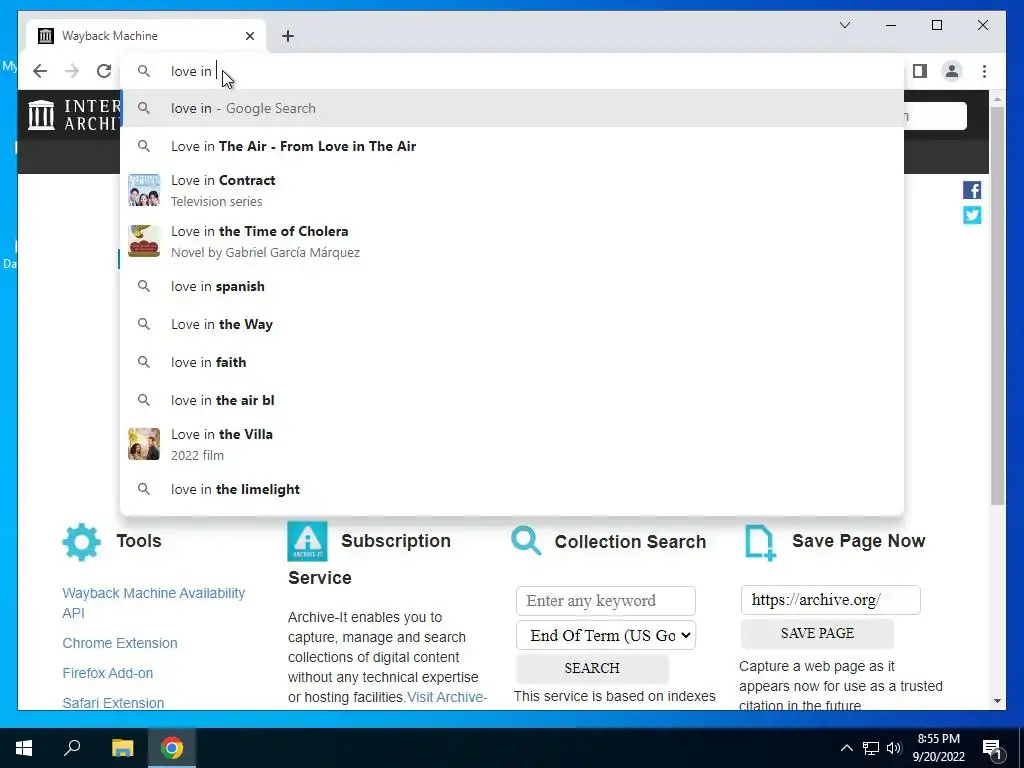The image size is (1024, 768).
Task: Open the Firefox Add-on link
Action: click(108, 673)
